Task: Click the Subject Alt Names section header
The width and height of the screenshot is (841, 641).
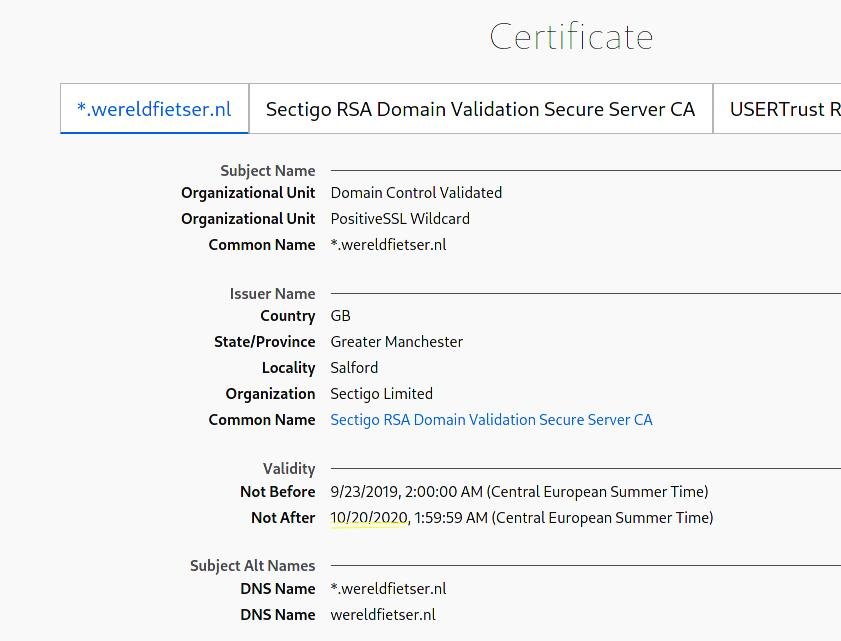Action: [252, 566]
